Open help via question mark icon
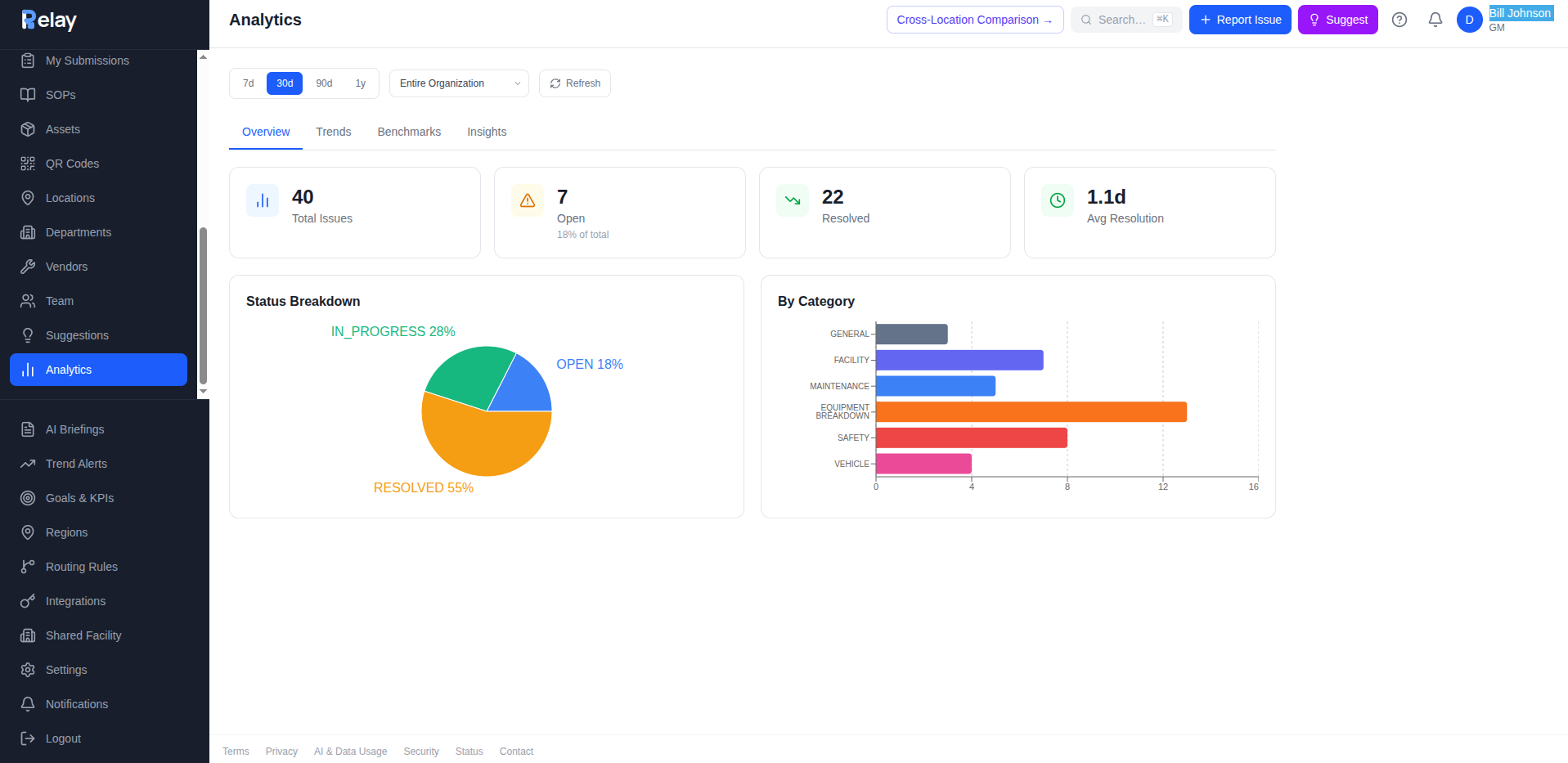The height and width of the screenshot is (763, 1568). click(x=1400, y=20)
